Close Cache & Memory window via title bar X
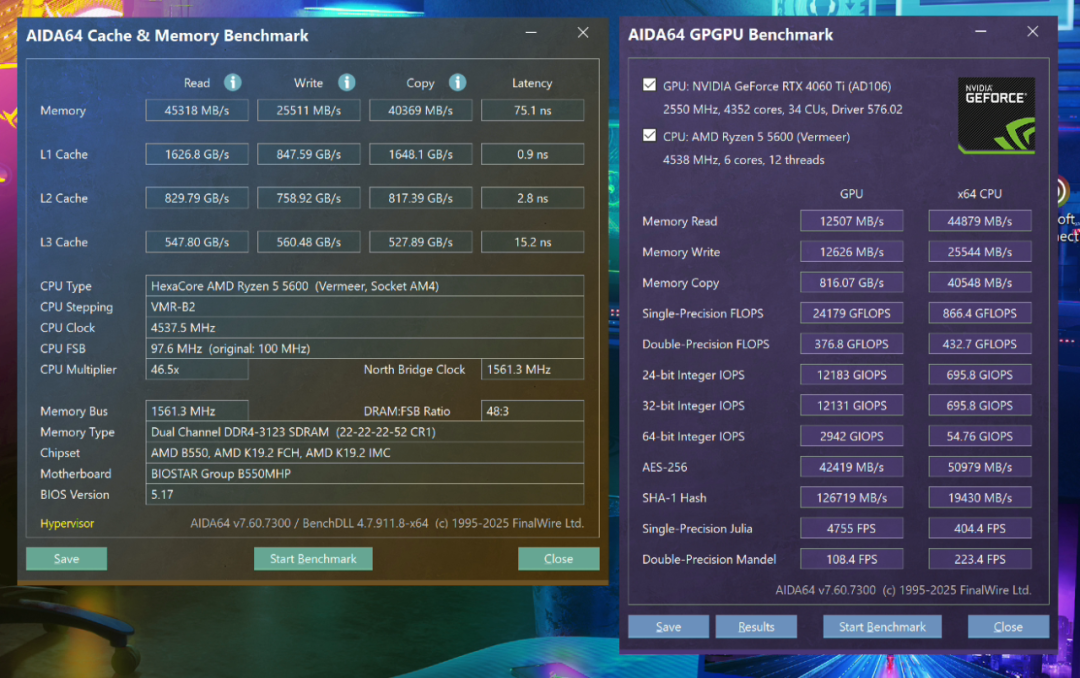The height and width of the screenshot is (678, 1080). (583, 32)
